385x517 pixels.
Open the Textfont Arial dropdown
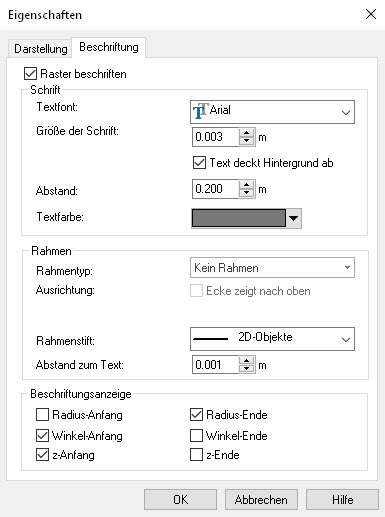point(272,112)
